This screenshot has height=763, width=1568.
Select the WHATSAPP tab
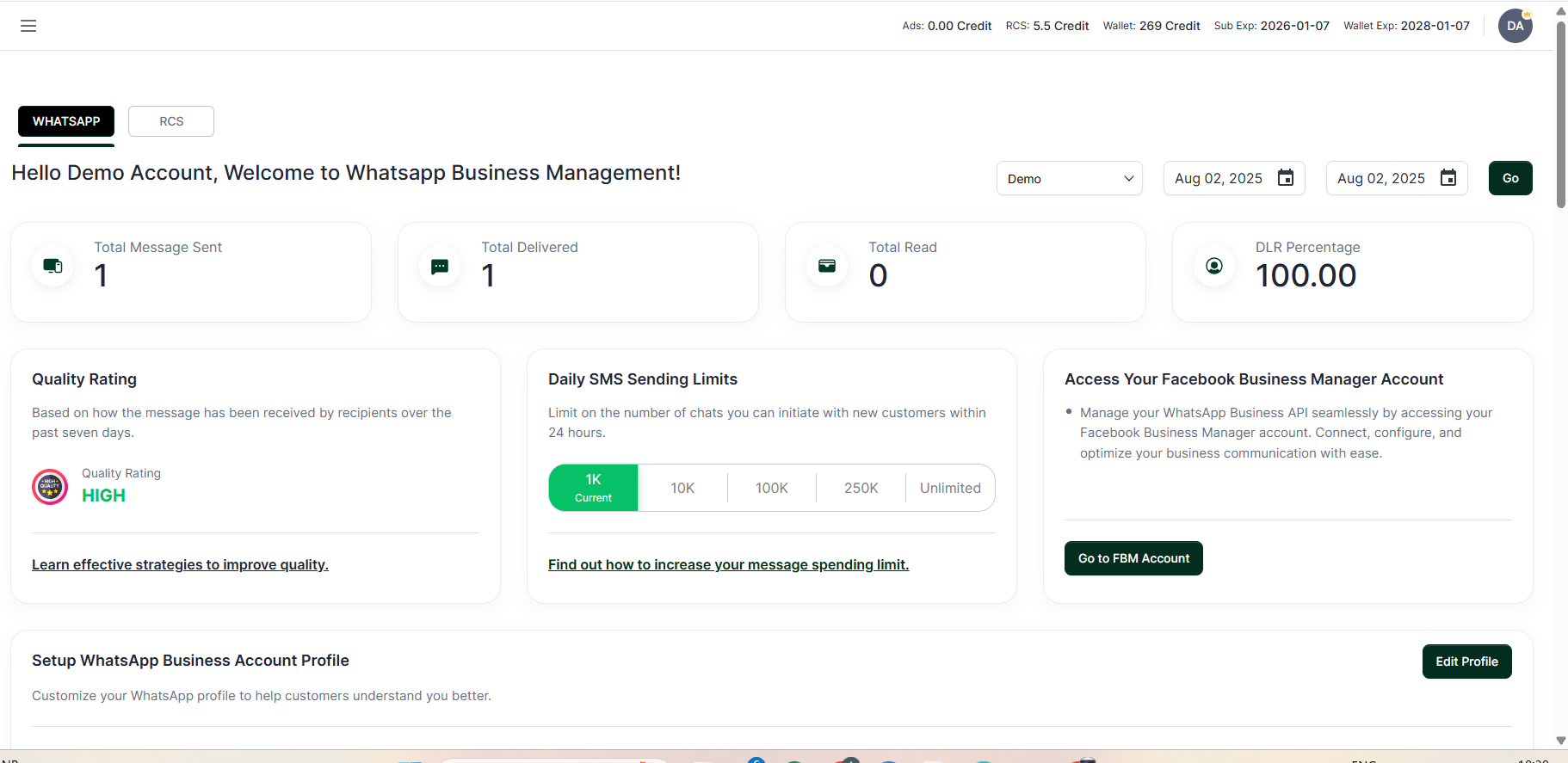click(66, 121)
